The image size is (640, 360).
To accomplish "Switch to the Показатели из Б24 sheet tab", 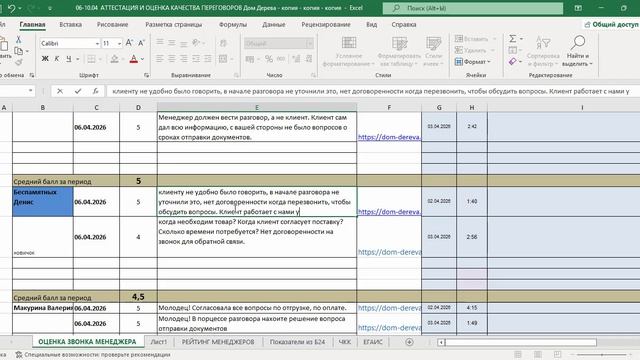I will [297, 342].
